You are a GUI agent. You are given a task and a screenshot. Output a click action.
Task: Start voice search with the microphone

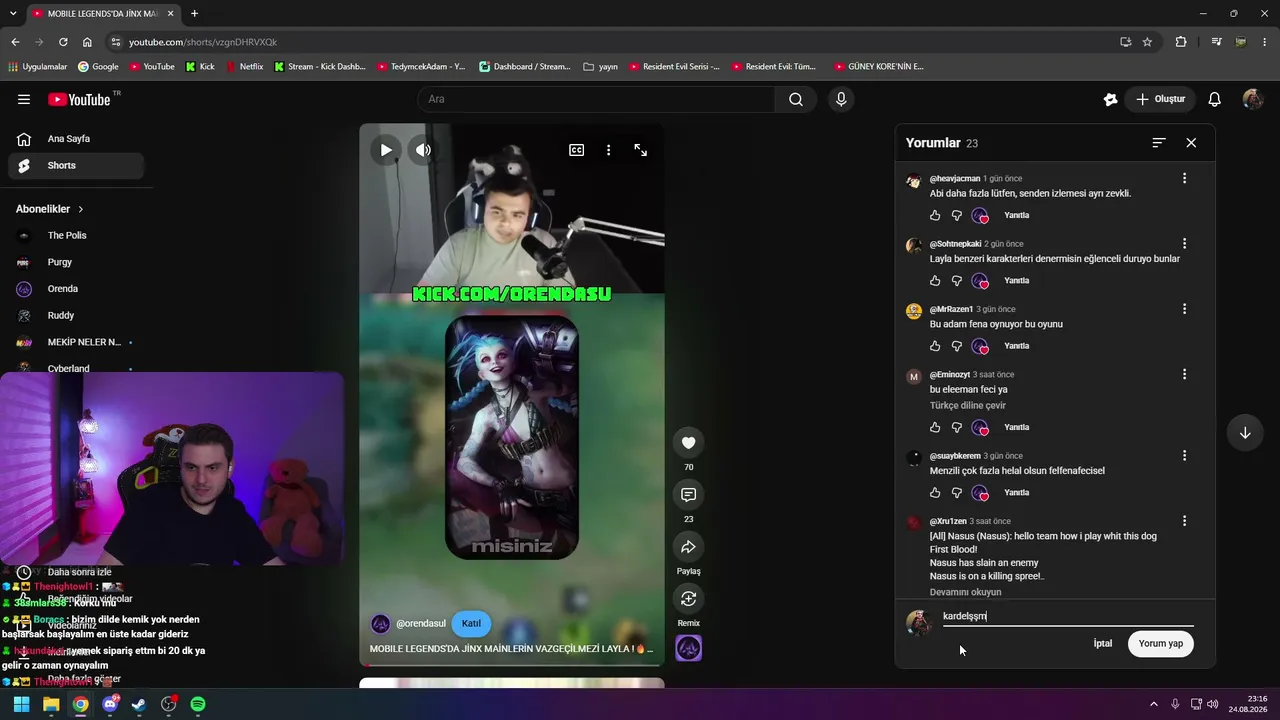tap(841, 99)
